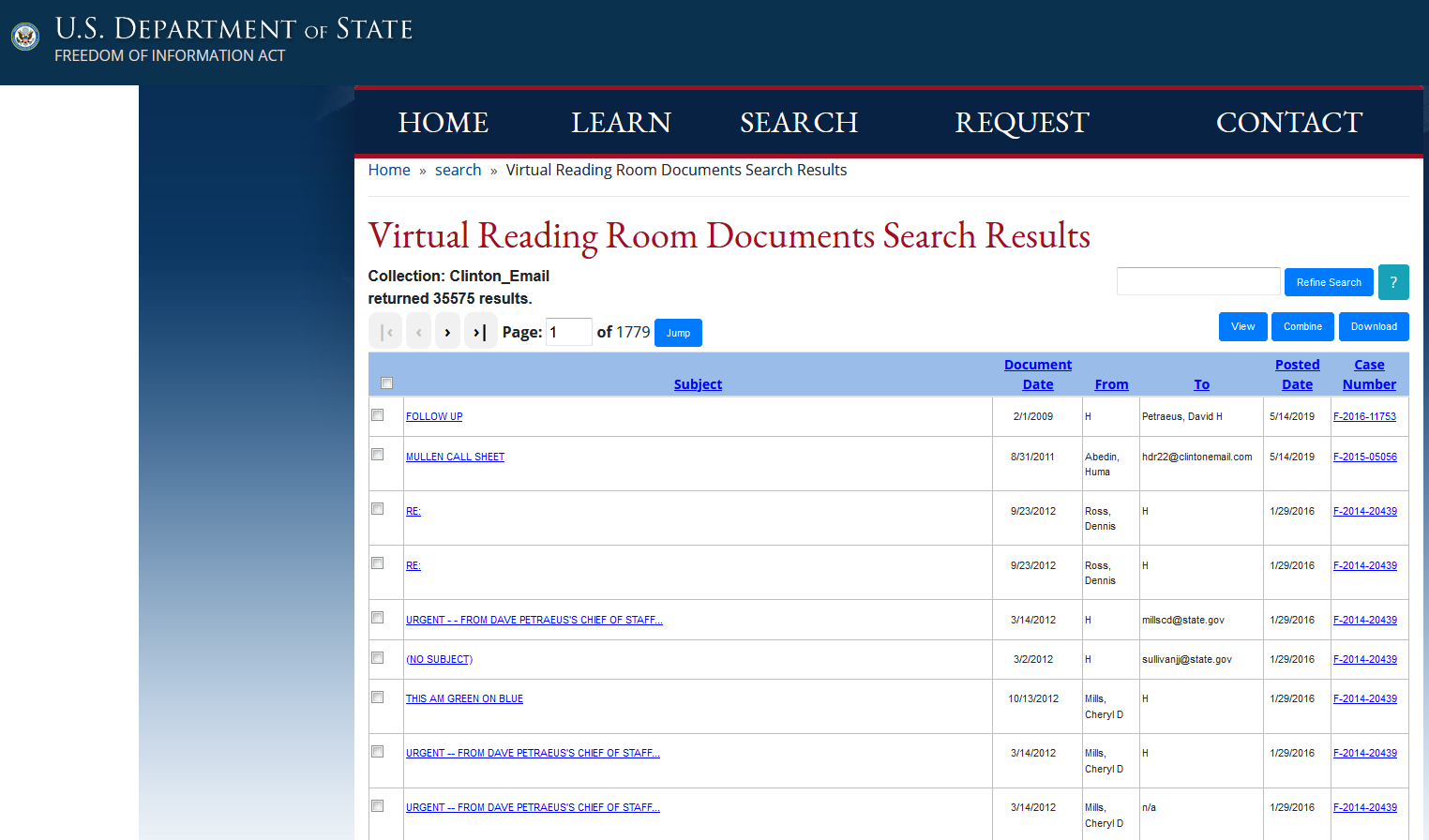Click the Refine Search button
This screenshot has height=840, width=1429.
tap(1329, 282)
